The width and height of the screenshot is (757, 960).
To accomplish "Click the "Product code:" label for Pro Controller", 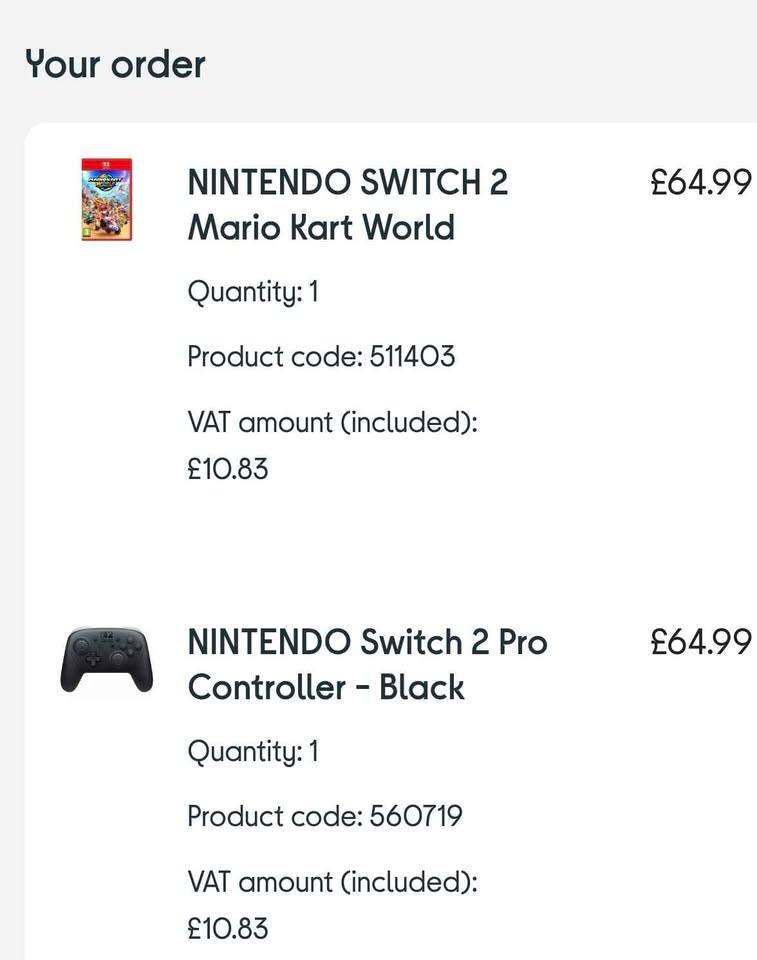I will coord(274,816).
